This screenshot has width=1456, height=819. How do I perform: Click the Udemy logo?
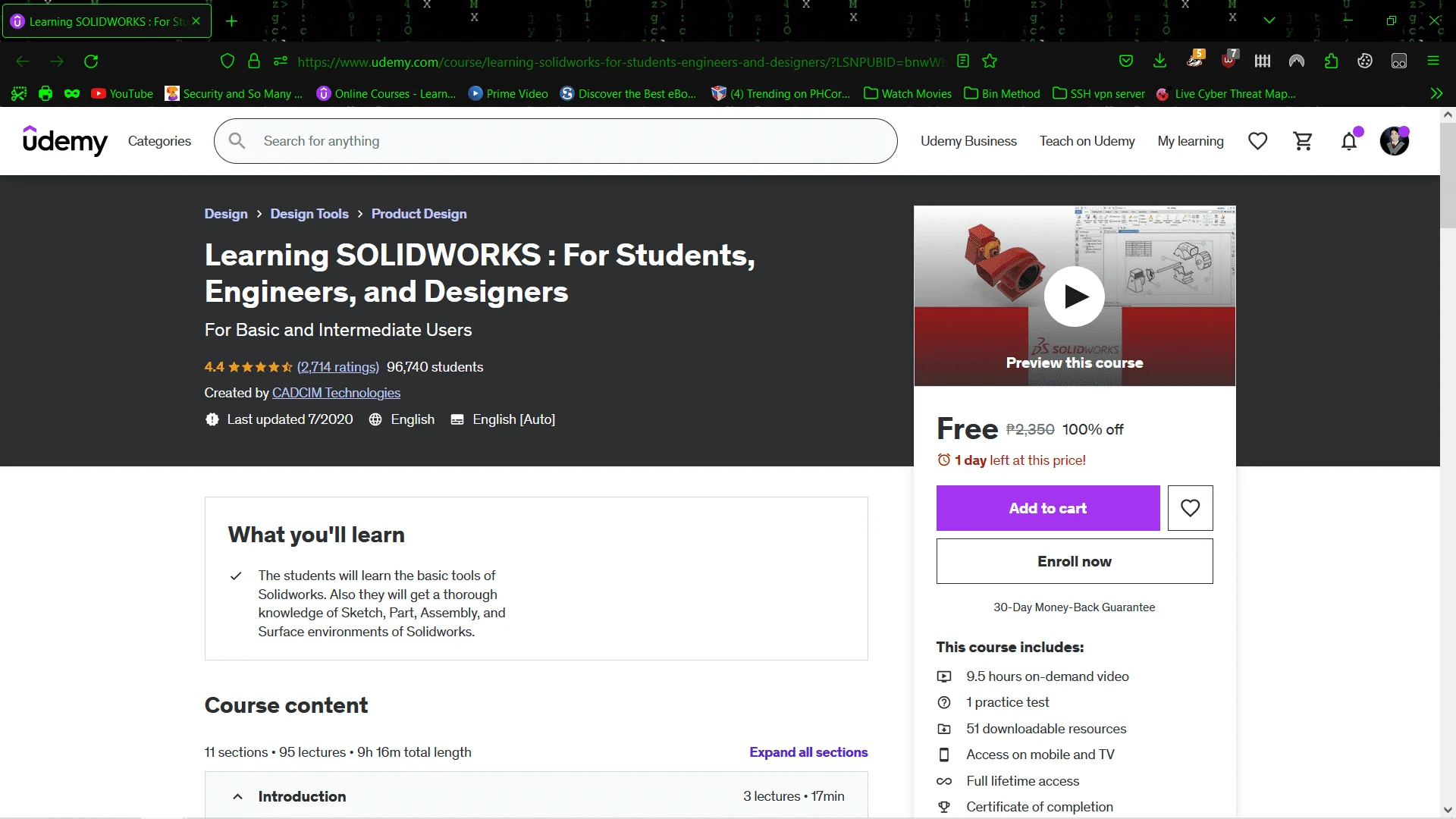(x=65, y=141)
